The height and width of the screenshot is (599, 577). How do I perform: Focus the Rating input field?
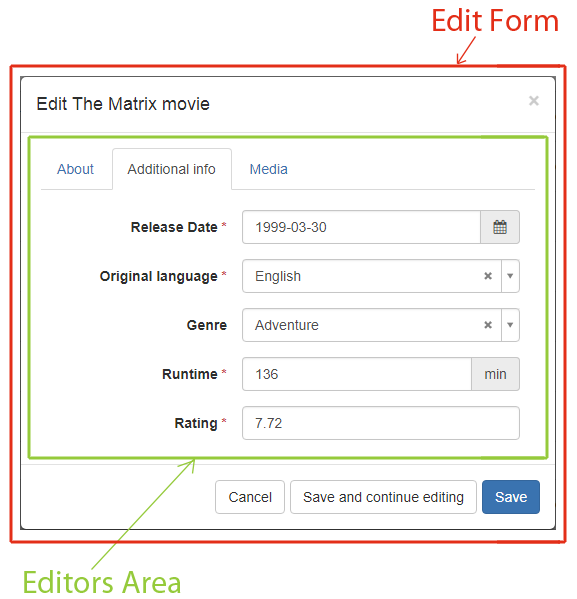381,423
